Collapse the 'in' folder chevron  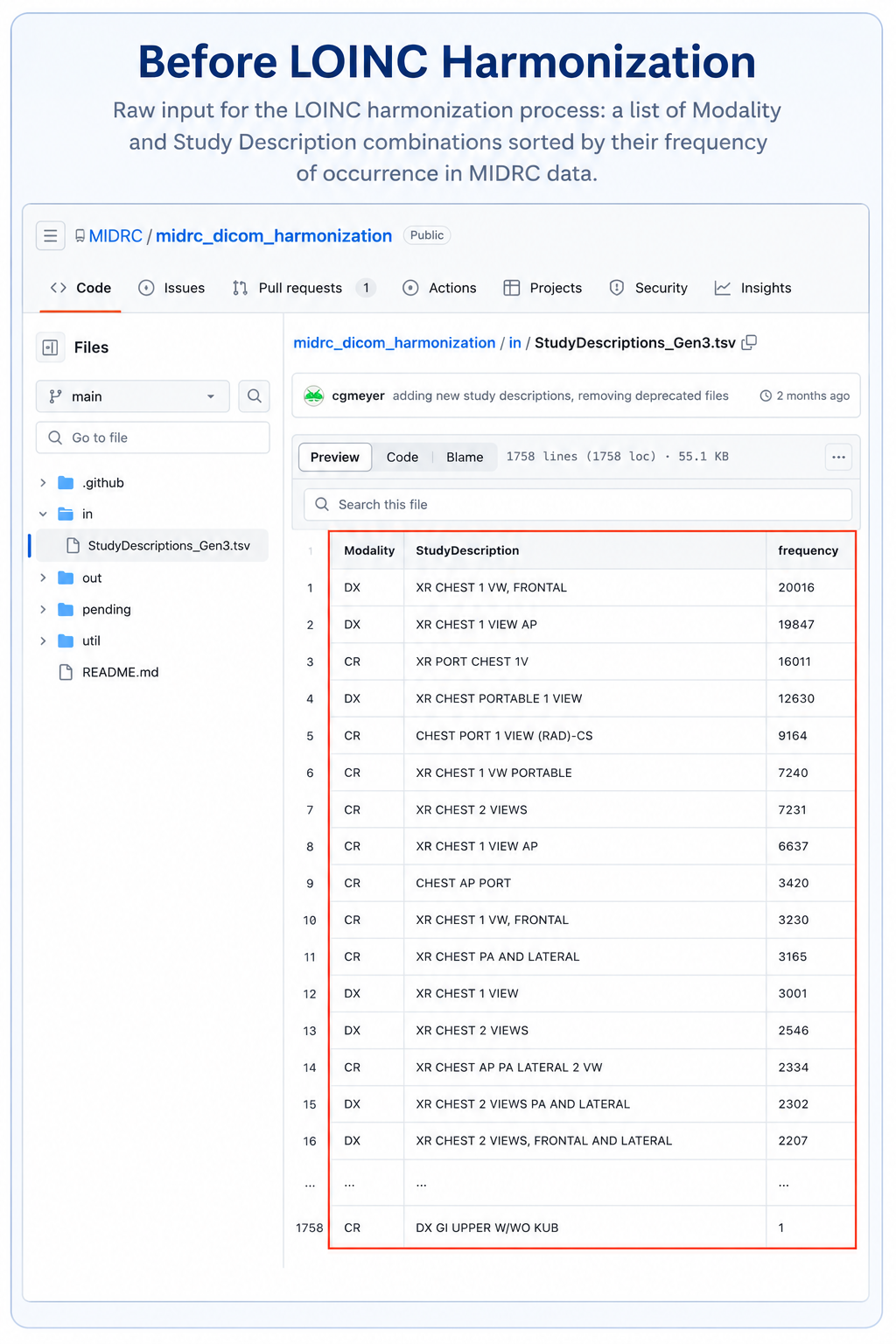click(x=43, y=514)
